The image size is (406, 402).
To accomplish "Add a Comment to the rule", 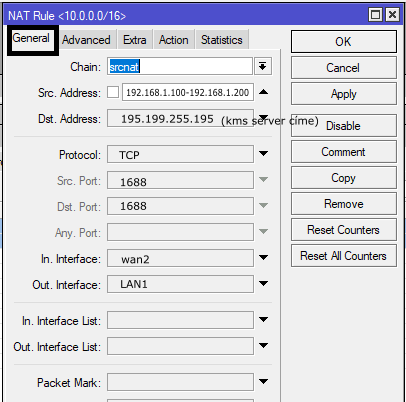I will tap(344, 152).
